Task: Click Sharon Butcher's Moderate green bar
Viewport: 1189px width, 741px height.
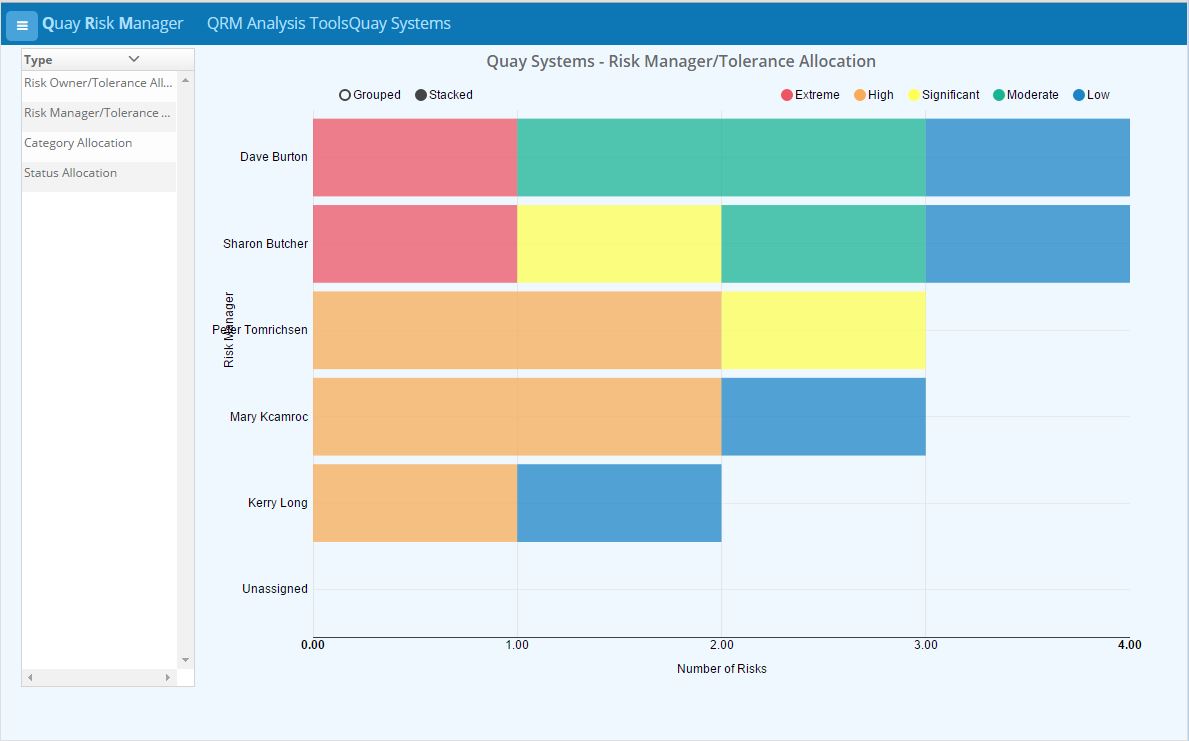Action: pos(824,243)
